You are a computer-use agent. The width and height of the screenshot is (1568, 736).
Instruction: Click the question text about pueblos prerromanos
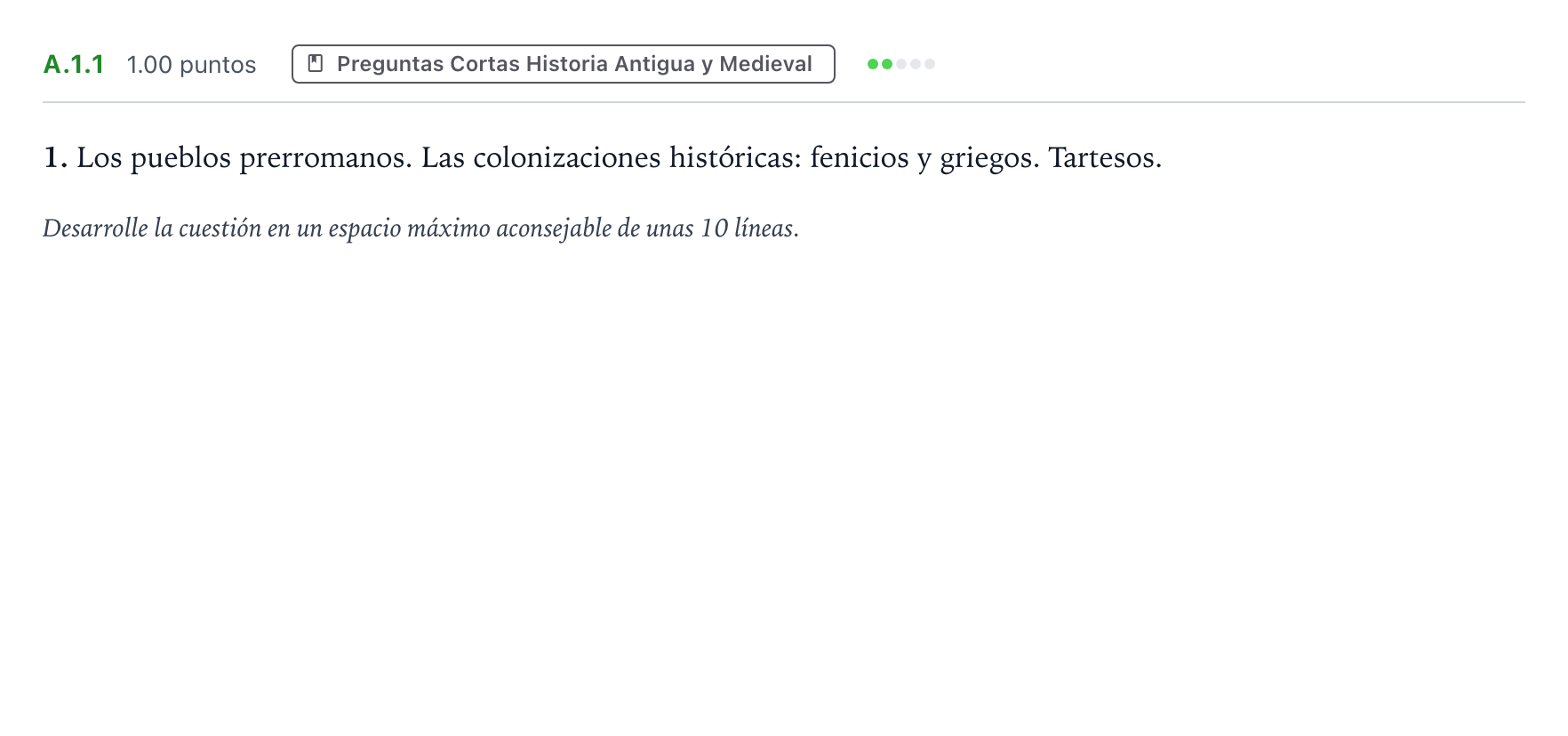click(x=603, y=158)
